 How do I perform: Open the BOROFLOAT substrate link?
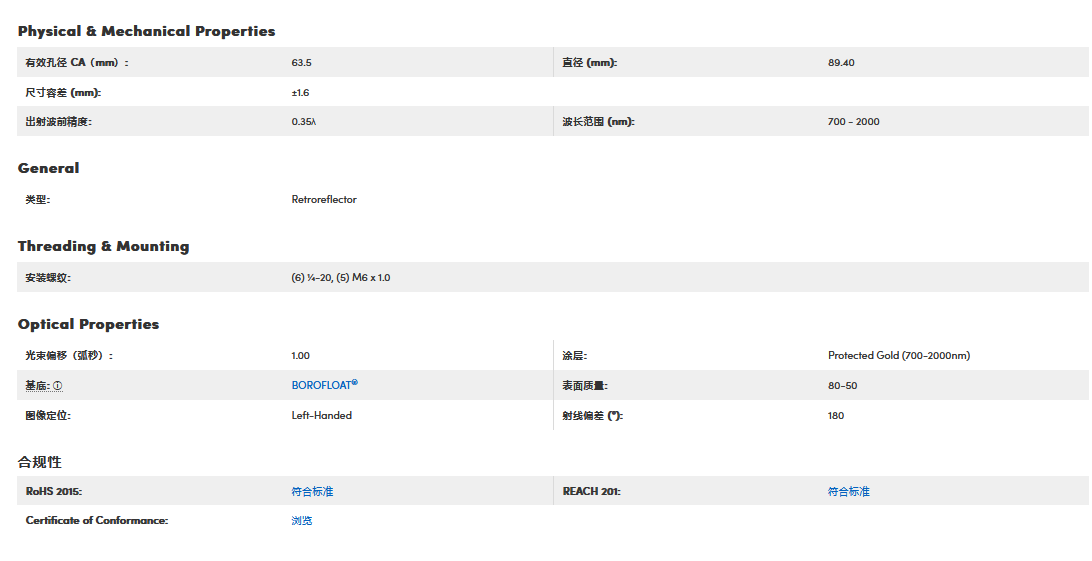[x=324, y=385]
